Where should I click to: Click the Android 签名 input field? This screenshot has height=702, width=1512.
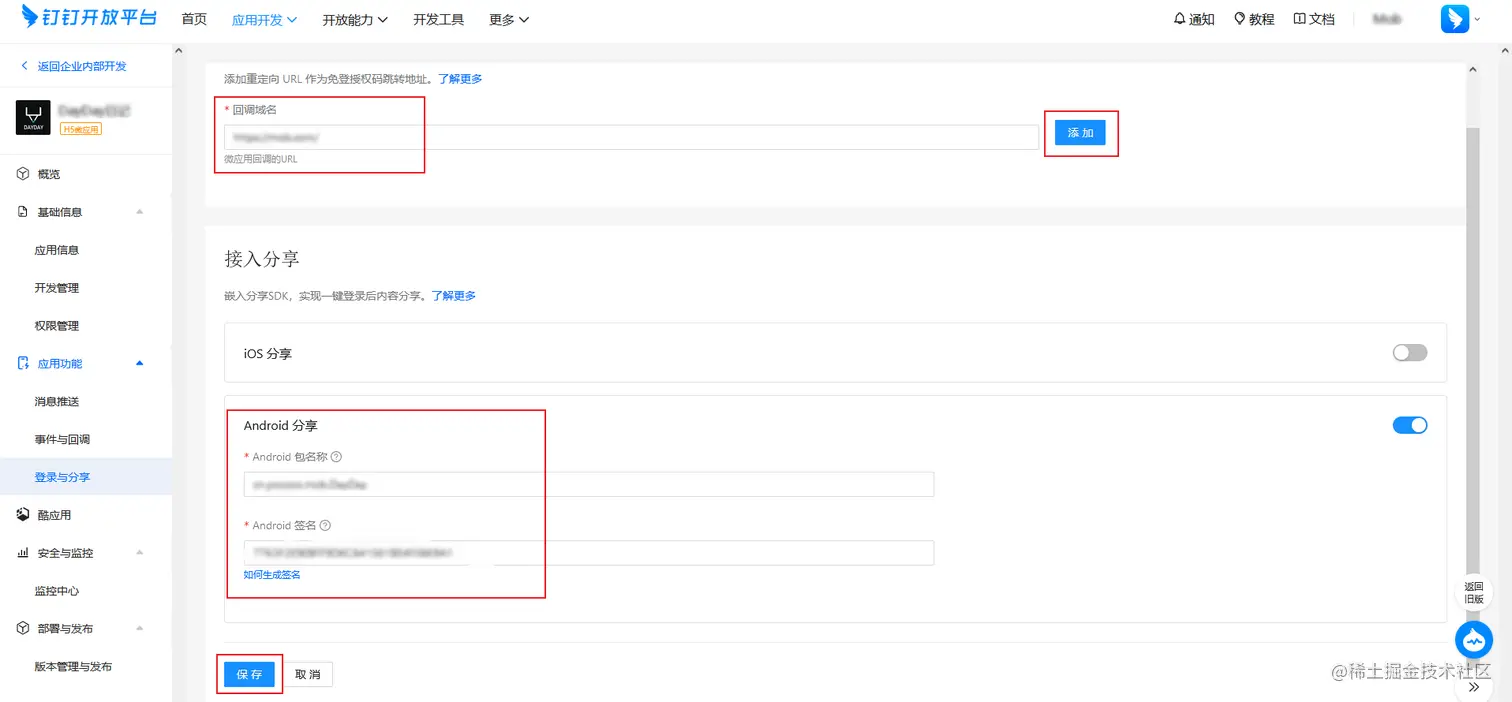[x=589, y=553]
